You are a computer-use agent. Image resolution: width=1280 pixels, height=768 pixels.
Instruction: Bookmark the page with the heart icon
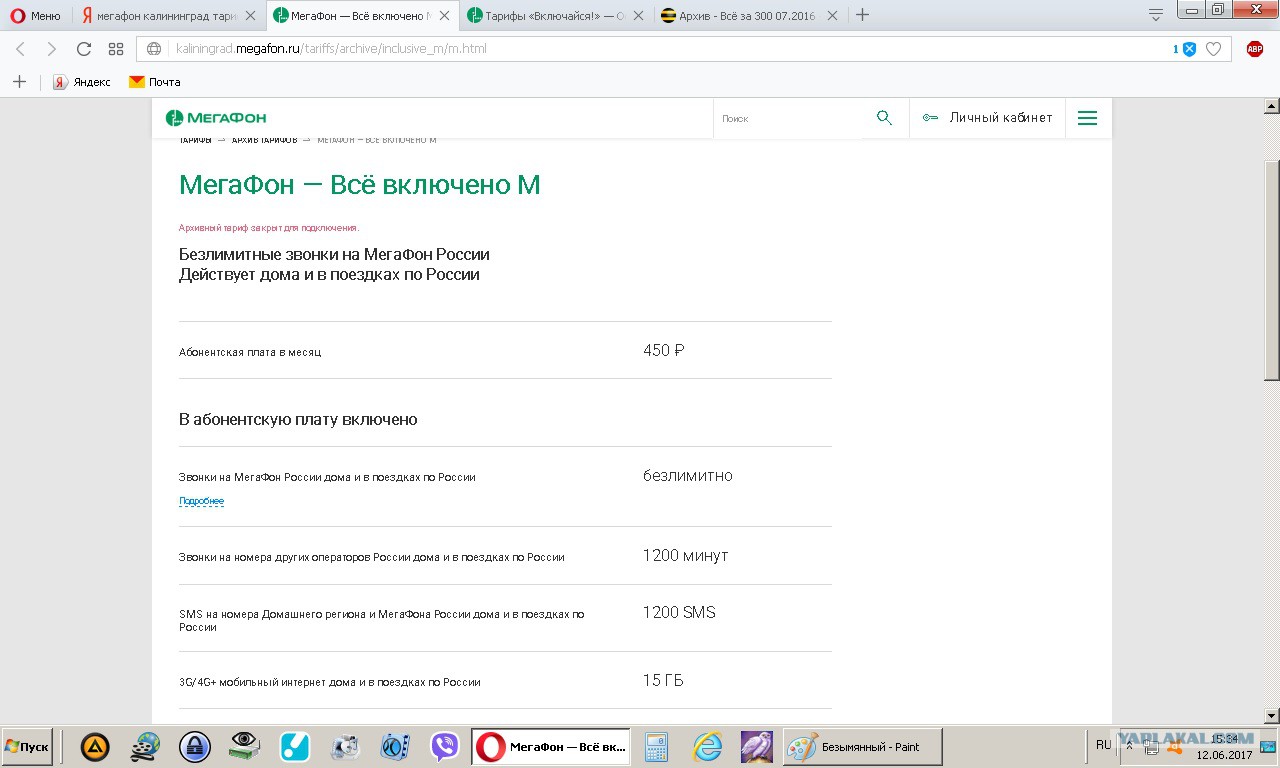coord(1213,49)
